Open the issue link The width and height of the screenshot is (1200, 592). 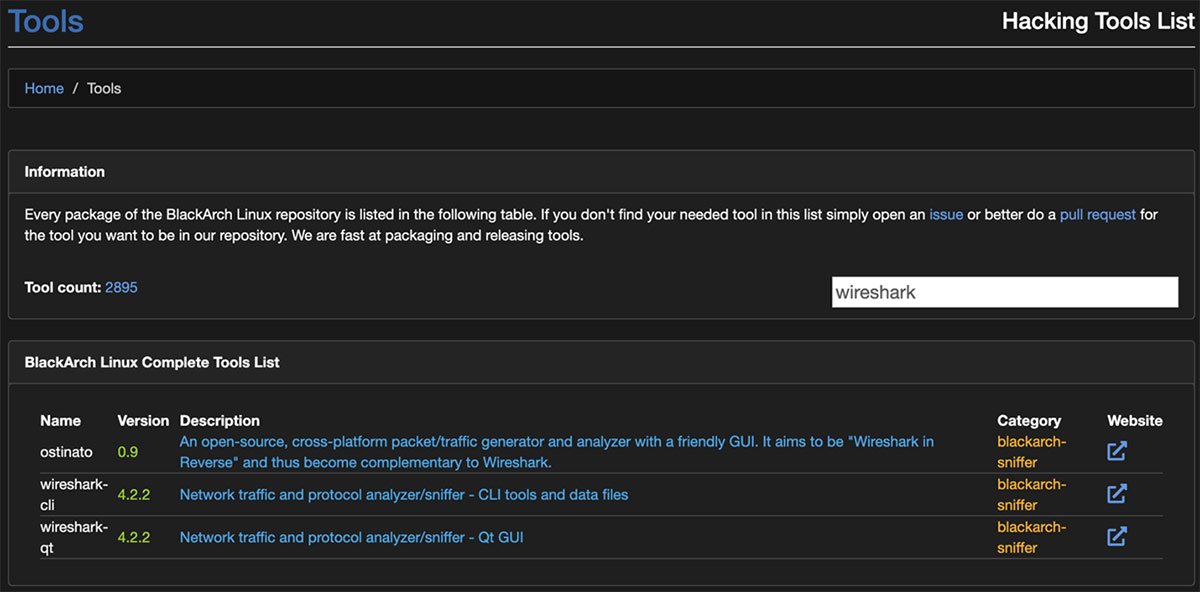pos(946,214)
